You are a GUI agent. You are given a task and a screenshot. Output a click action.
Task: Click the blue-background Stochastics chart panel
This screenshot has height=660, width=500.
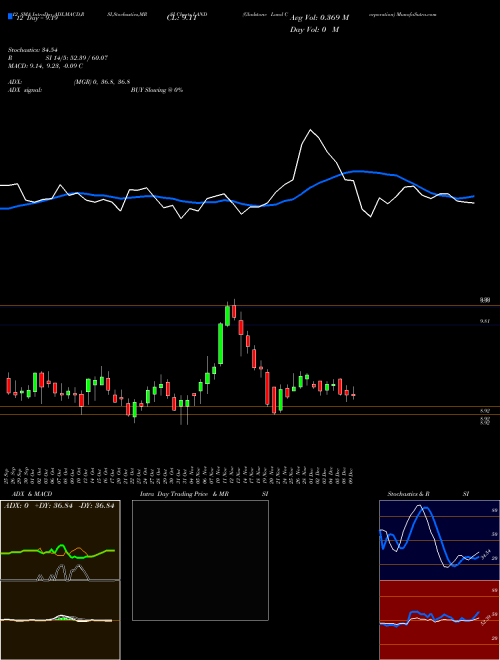pyautogui.click(x=439, y=540)
